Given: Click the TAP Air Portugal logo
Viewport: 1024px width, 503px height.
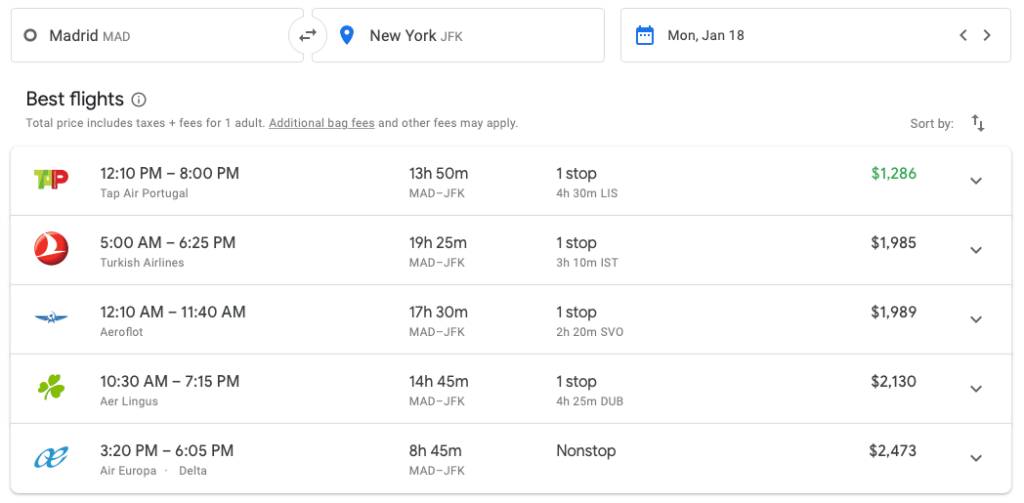Looking at the screenshot, I should point(51,180).
